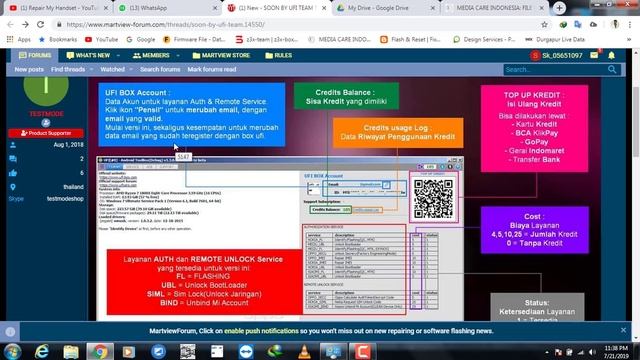Open the Firmware File bookmark
Image resolution: width=640 pixels, height=360 pixels.
tap(194, 40)
